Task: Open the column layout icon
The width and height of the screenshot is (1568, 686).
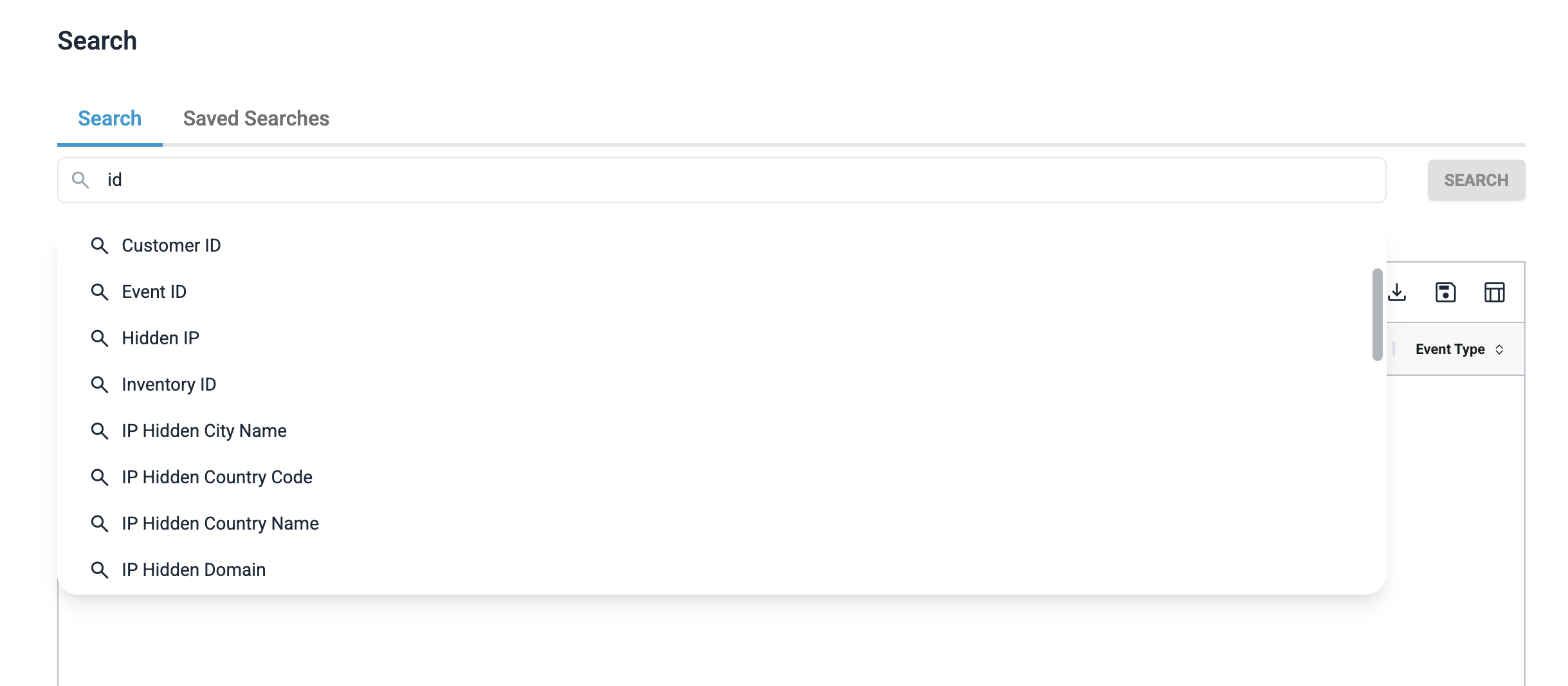Action: click(x=1494, y=292)
